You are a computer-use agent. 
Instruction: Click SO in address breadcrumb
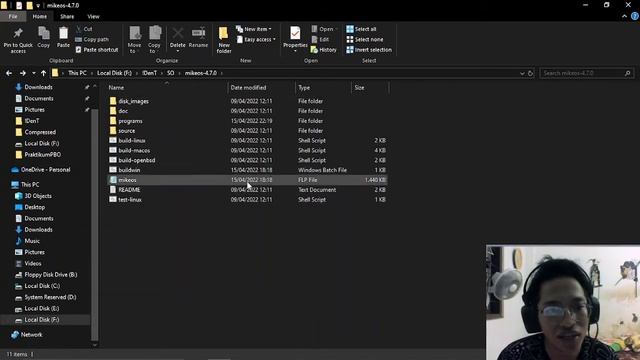(x=170, y=73)
